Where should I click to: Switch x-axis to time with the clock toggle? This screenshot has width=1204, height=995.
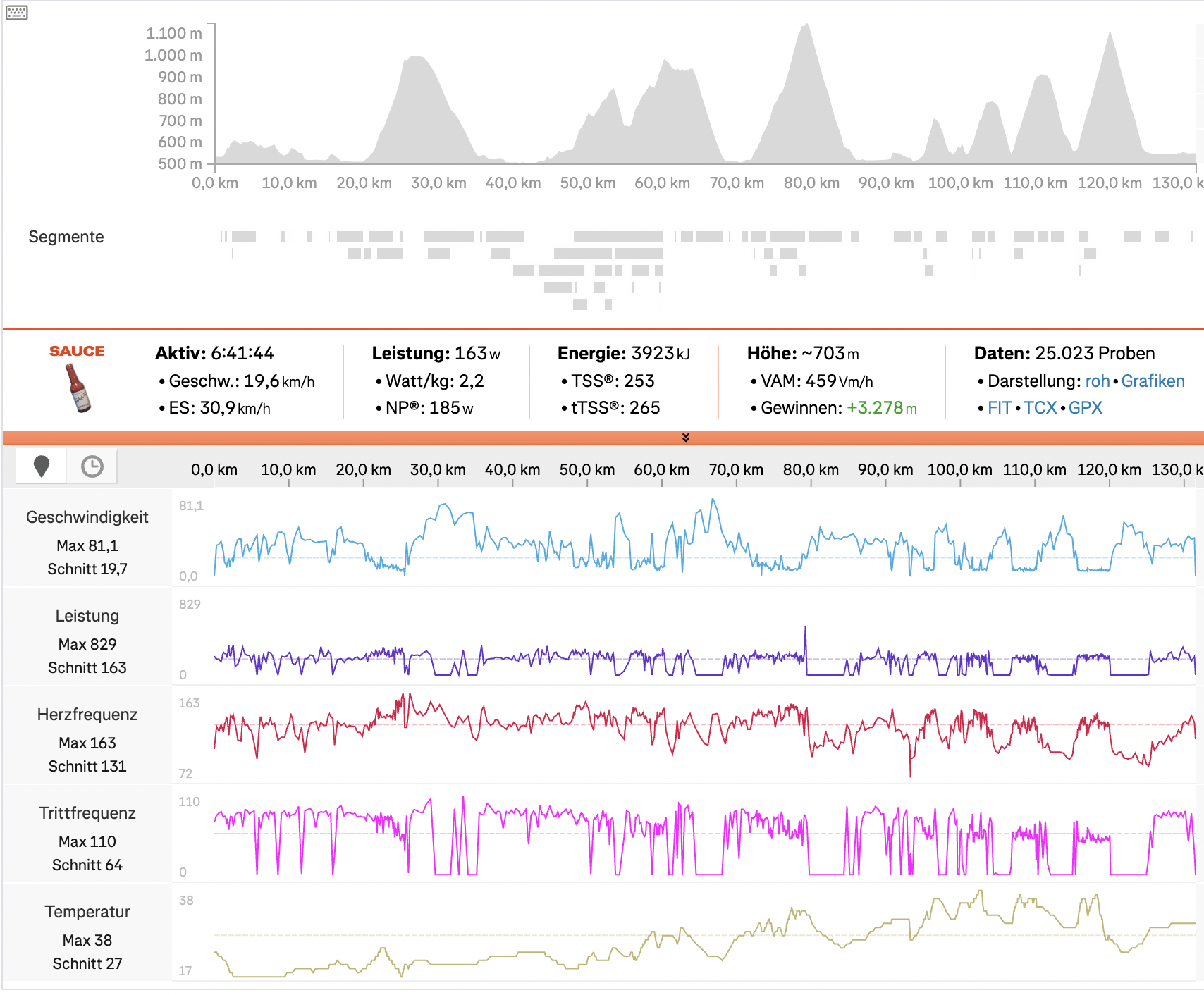92,466
